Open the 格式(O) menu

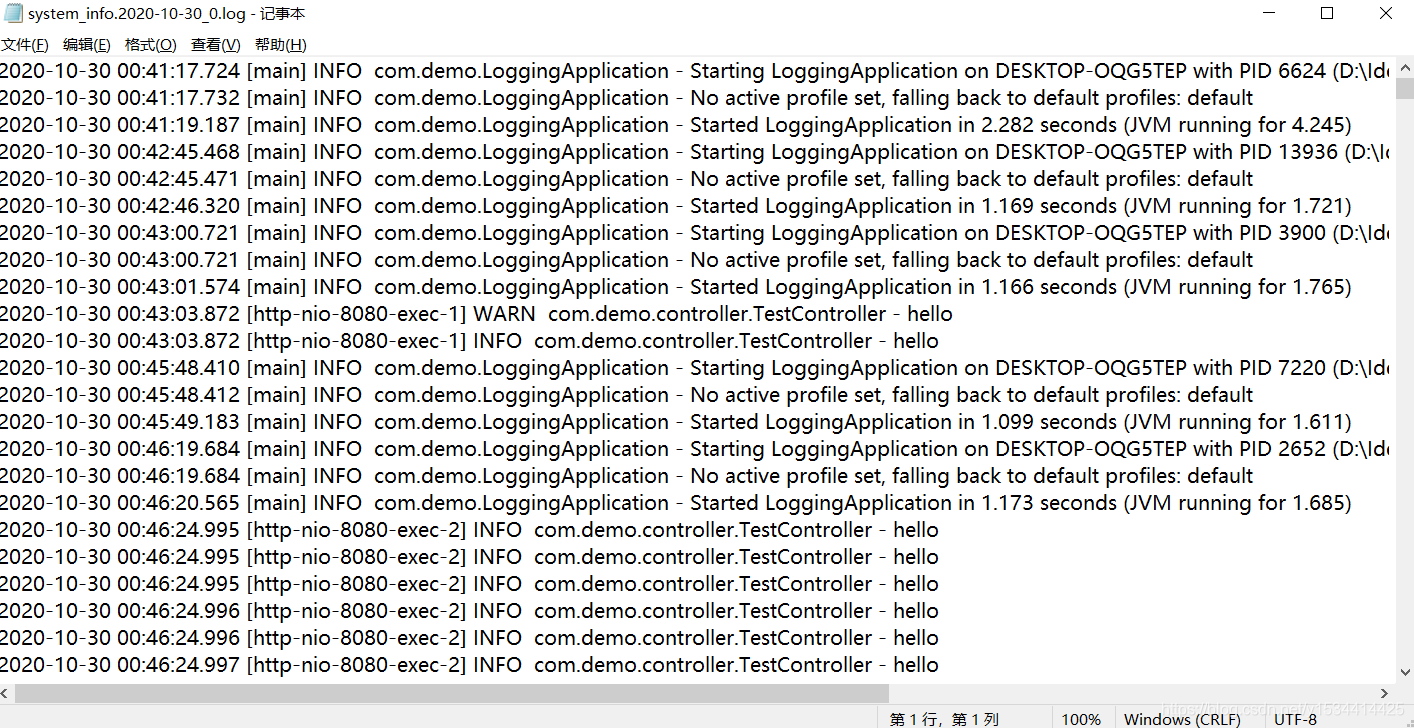click(151, 45)
